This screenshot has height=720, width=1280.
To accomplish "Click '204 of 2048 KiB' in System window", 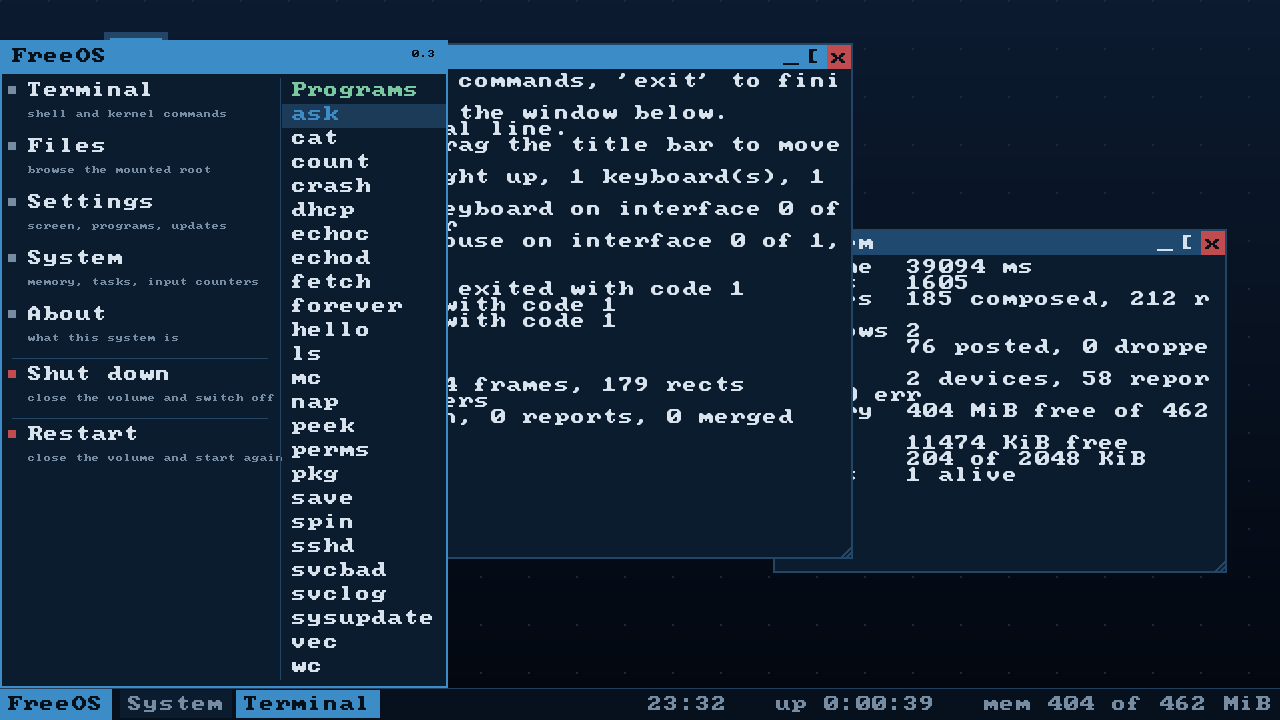I will tap(1025, 458).
